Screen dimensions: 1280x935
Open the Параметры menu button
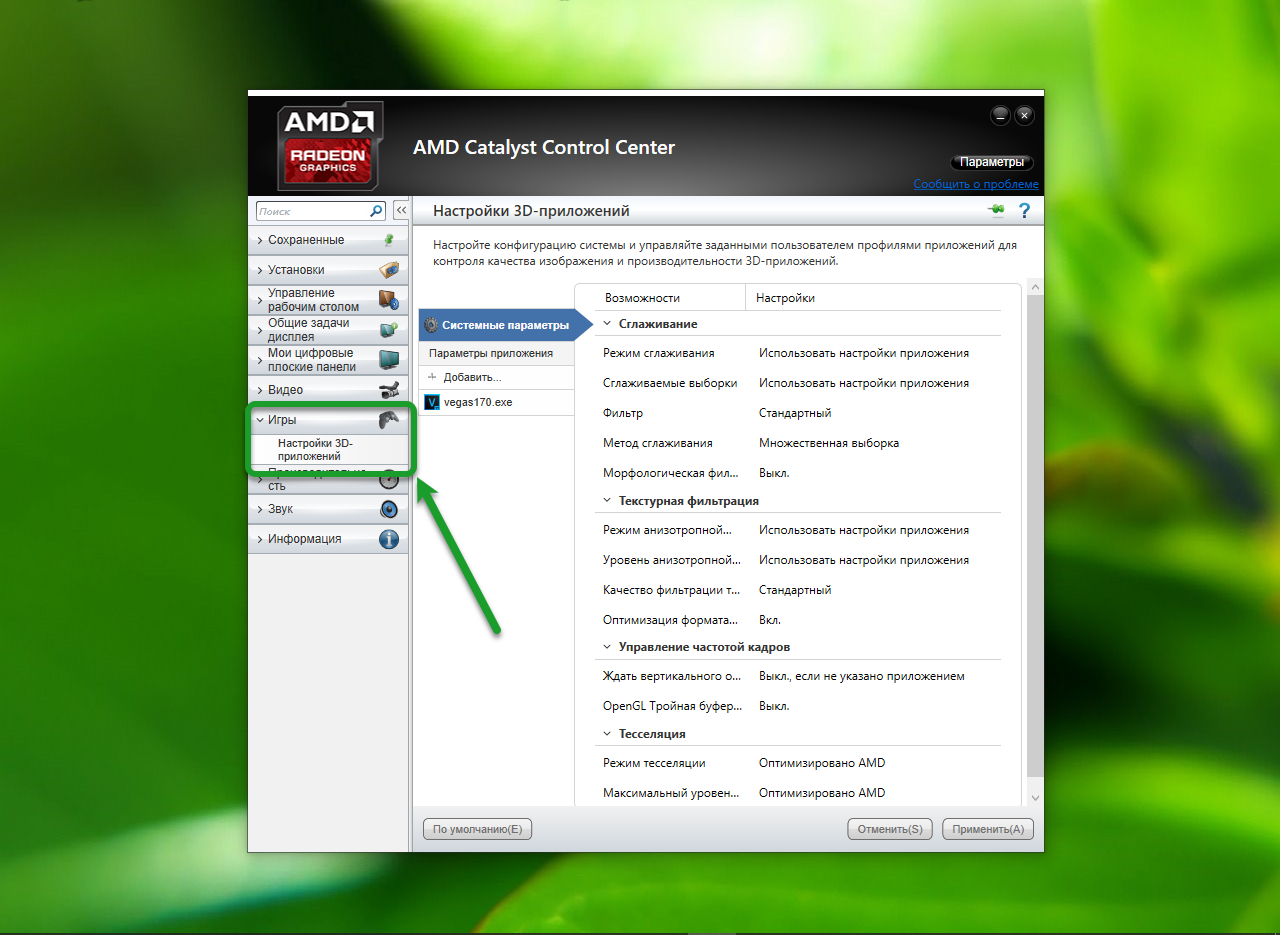(991, 162)
